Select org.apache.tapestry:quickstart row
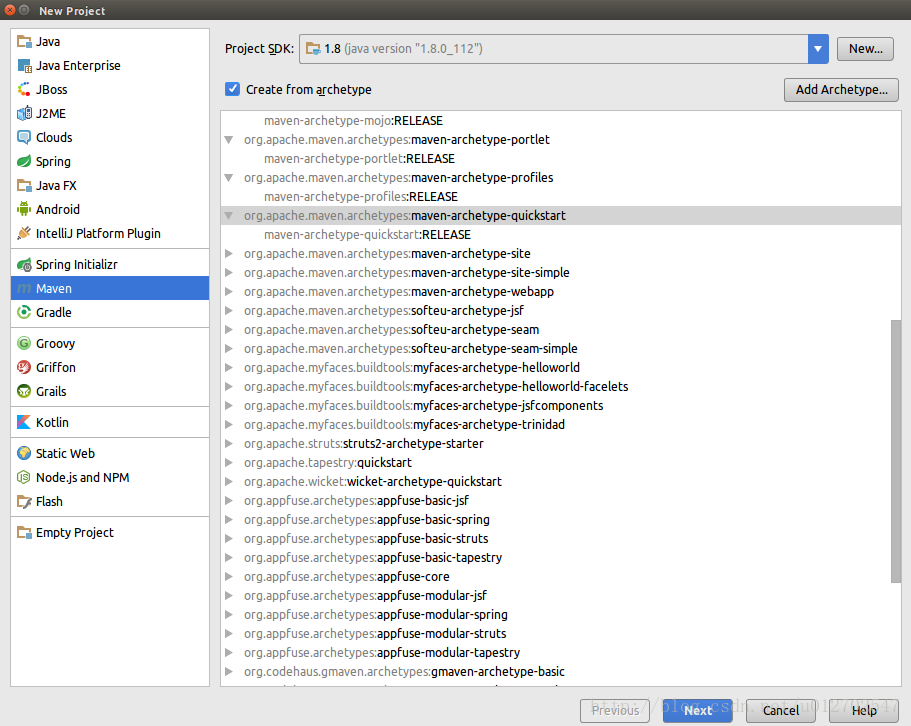 tap(561, 462)
